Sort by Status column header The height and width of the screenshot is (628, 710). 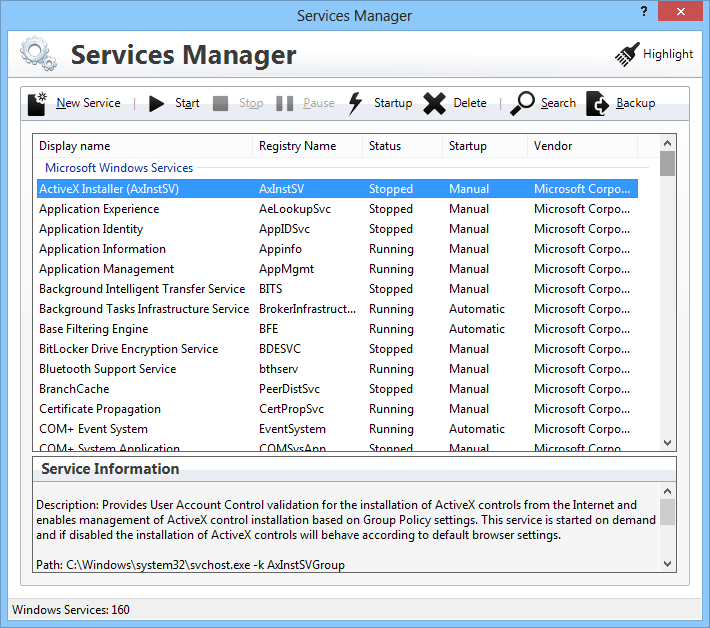[x=403, y=146]
